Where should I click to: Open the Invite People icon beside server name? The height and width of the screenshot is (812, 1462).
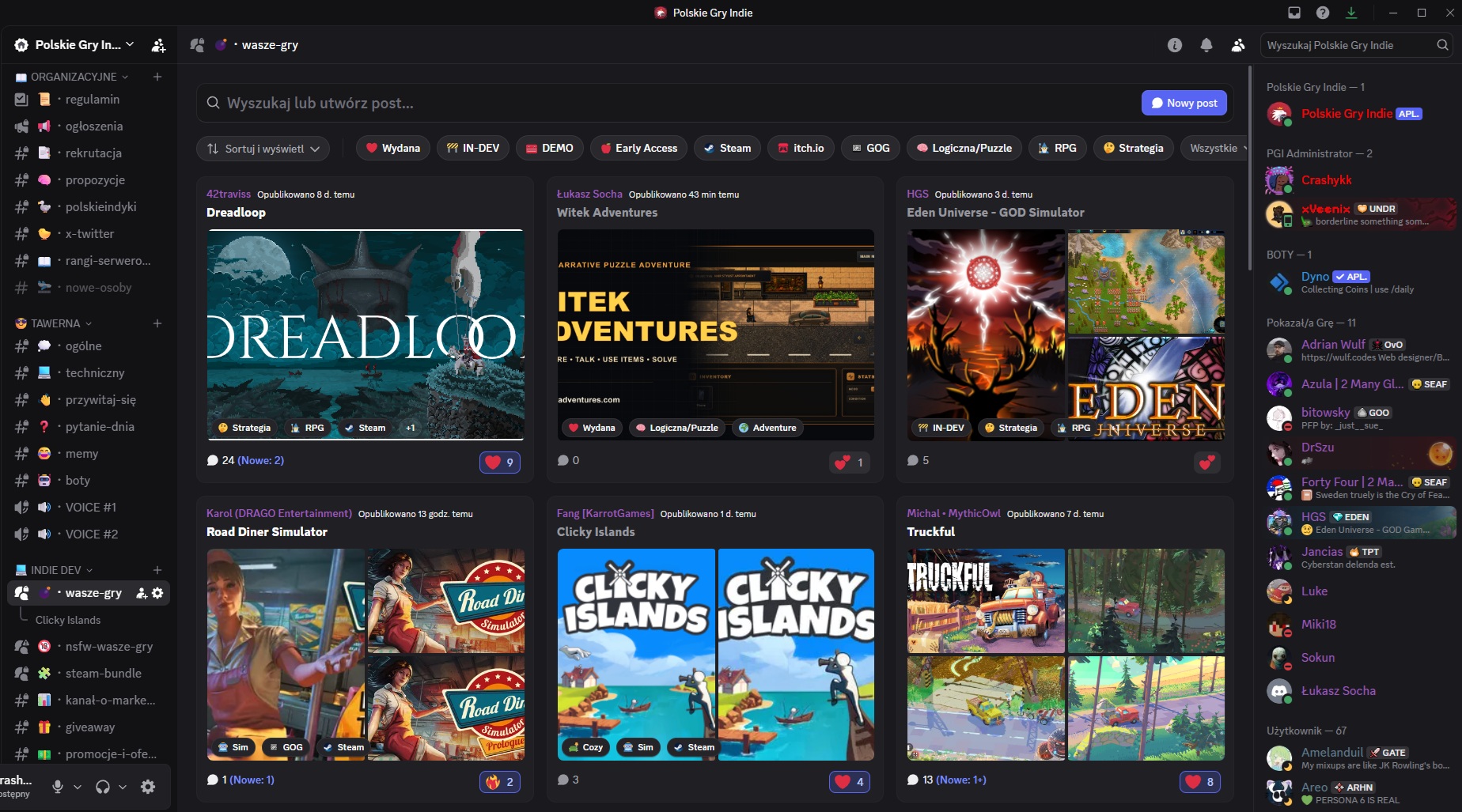click(158, 45)
